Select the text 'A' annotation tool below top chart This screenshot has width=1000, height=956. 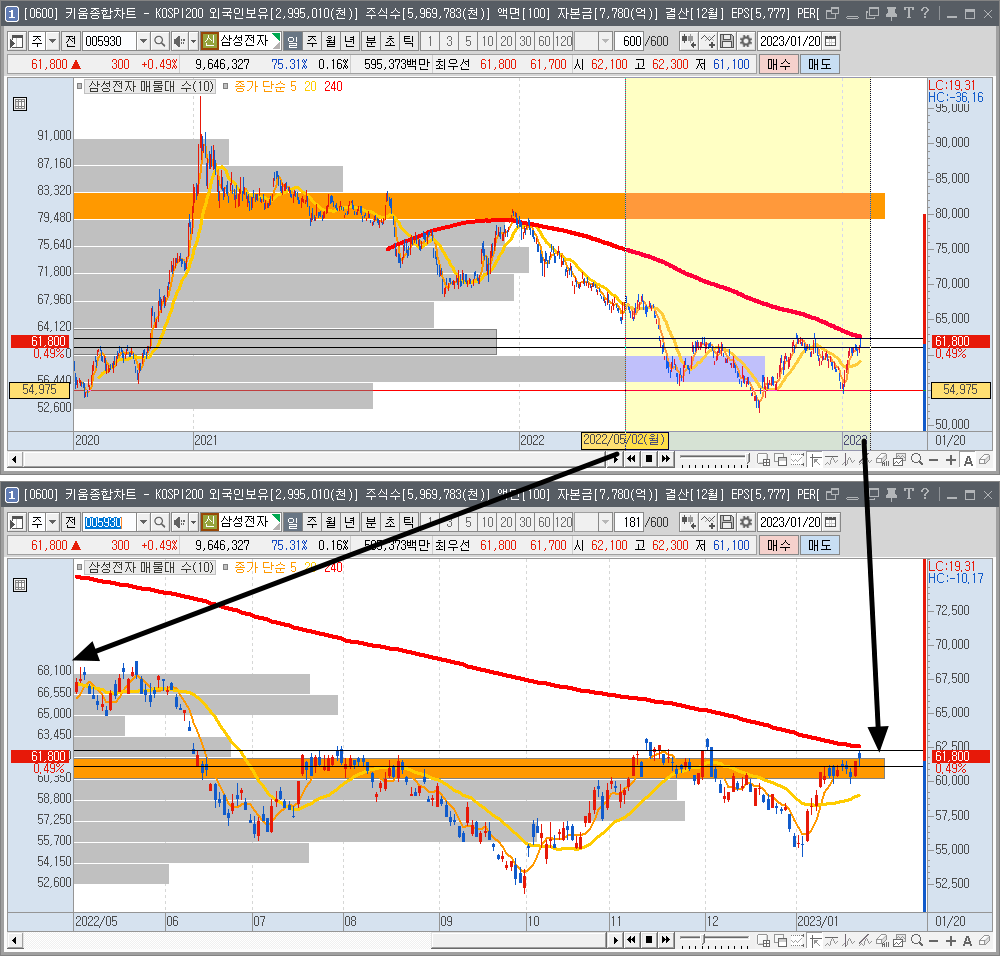point(968,460)
